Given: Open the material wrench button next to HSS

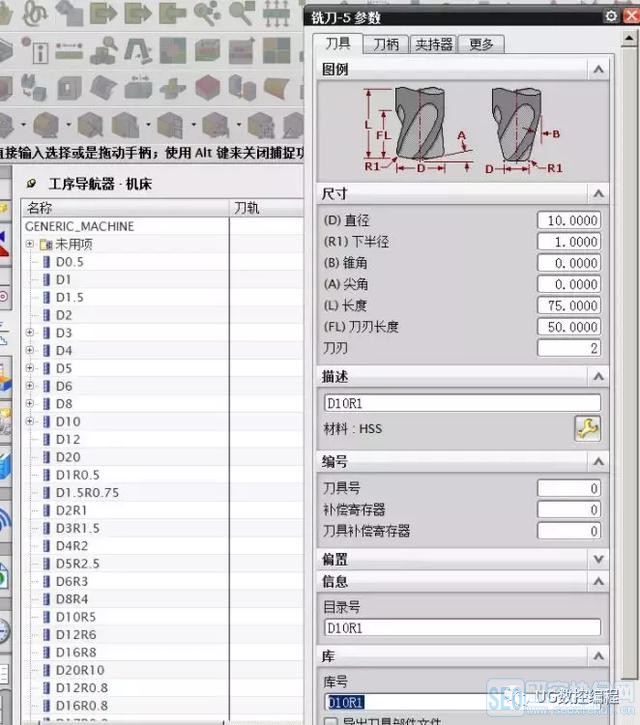Looking at the screenshot, I should [x=587, y=428].
